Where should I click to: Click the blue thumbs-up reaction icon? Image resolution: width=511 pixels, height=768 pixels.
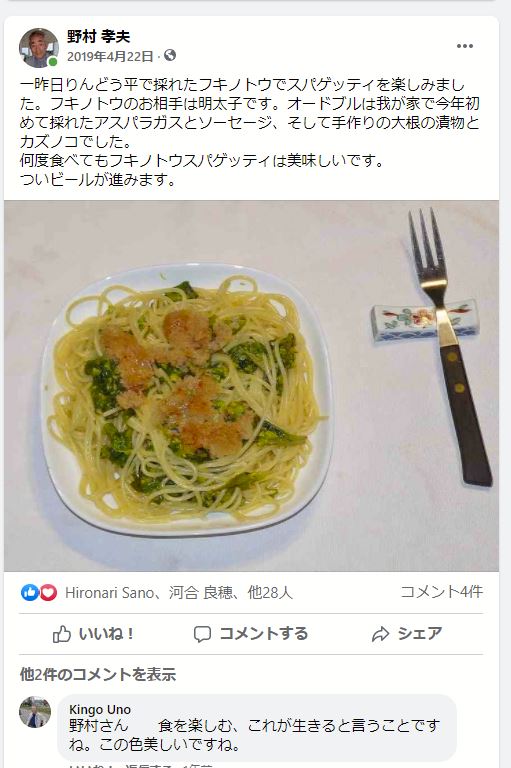coord(29,593)
